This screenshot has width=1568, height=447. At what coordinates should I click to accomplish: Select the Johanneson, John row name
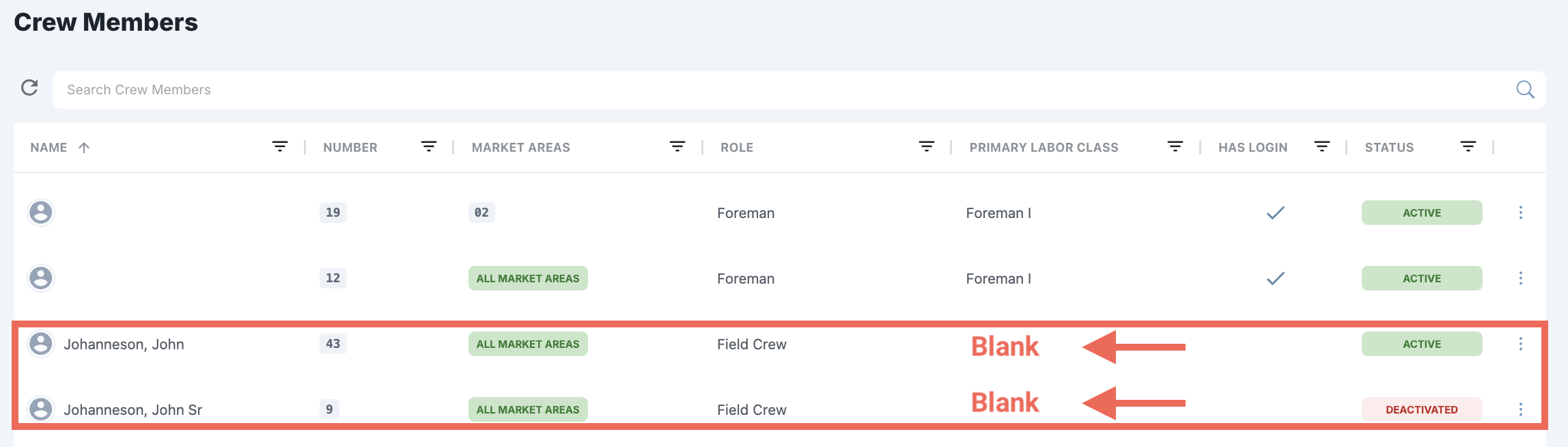[x=124, y=344]
